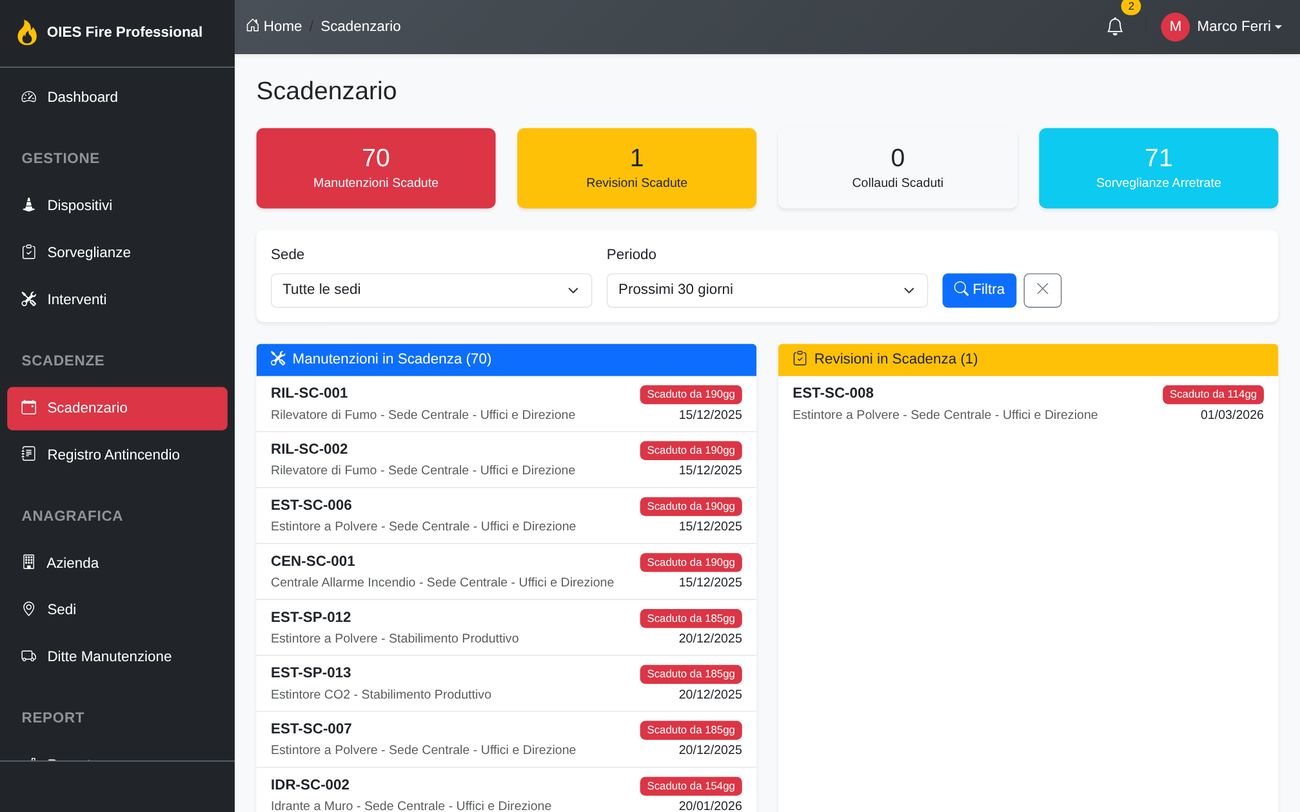Open Dispositivi menu item
This screenshot has width=1300, height=812.
tap(117, 205)
